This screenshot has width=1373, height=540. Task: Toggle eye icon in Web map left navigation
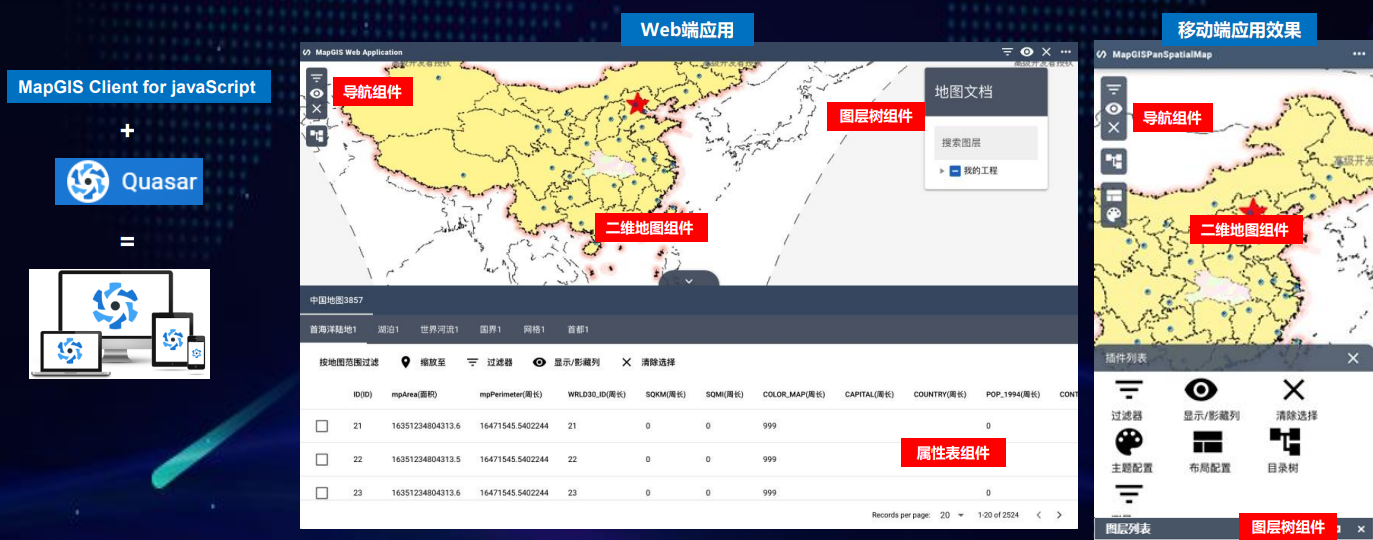click(316, 93)
